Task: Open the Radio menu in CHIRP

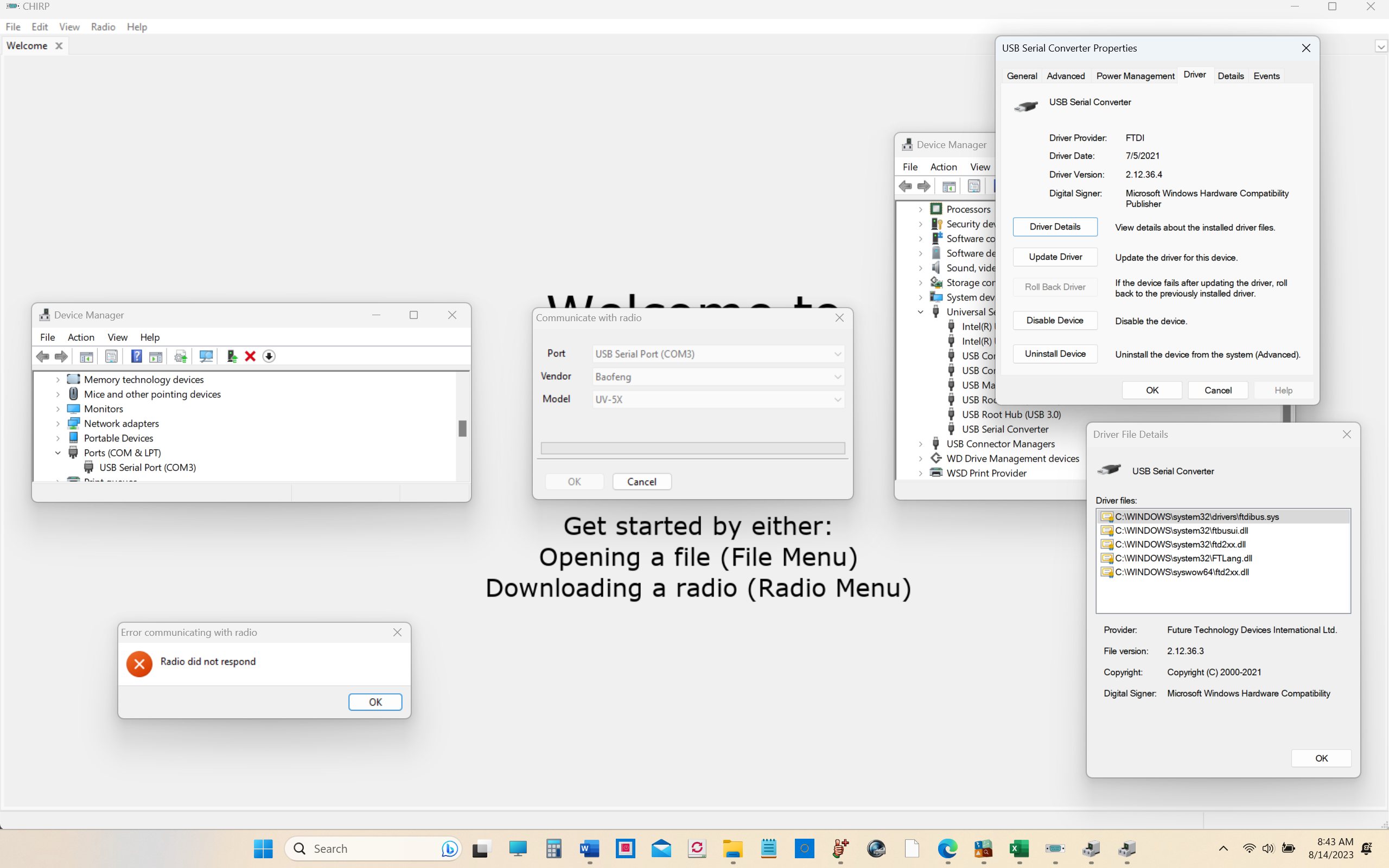Action: (103, 27)
